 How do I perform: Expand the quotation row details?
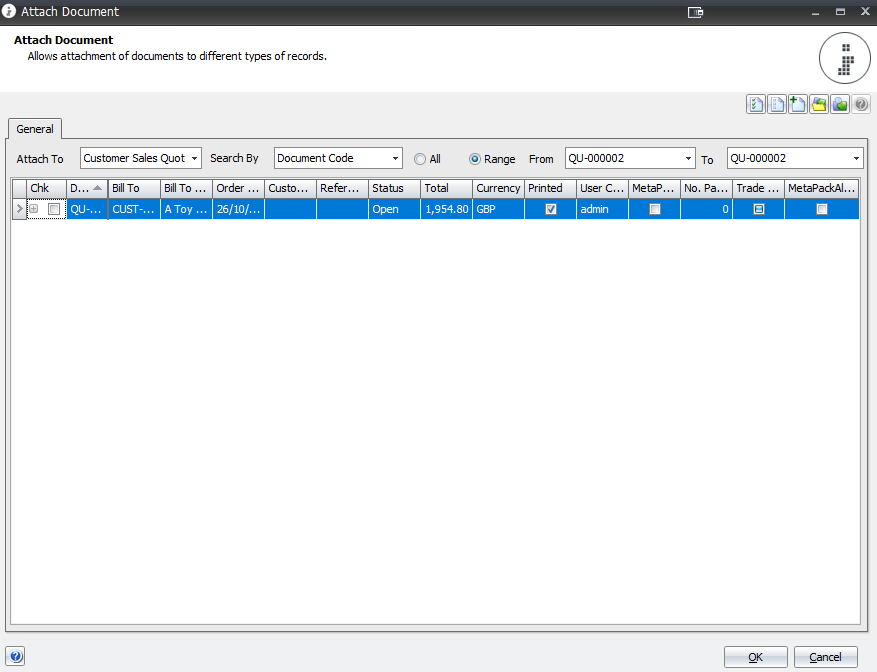point(34,209)
